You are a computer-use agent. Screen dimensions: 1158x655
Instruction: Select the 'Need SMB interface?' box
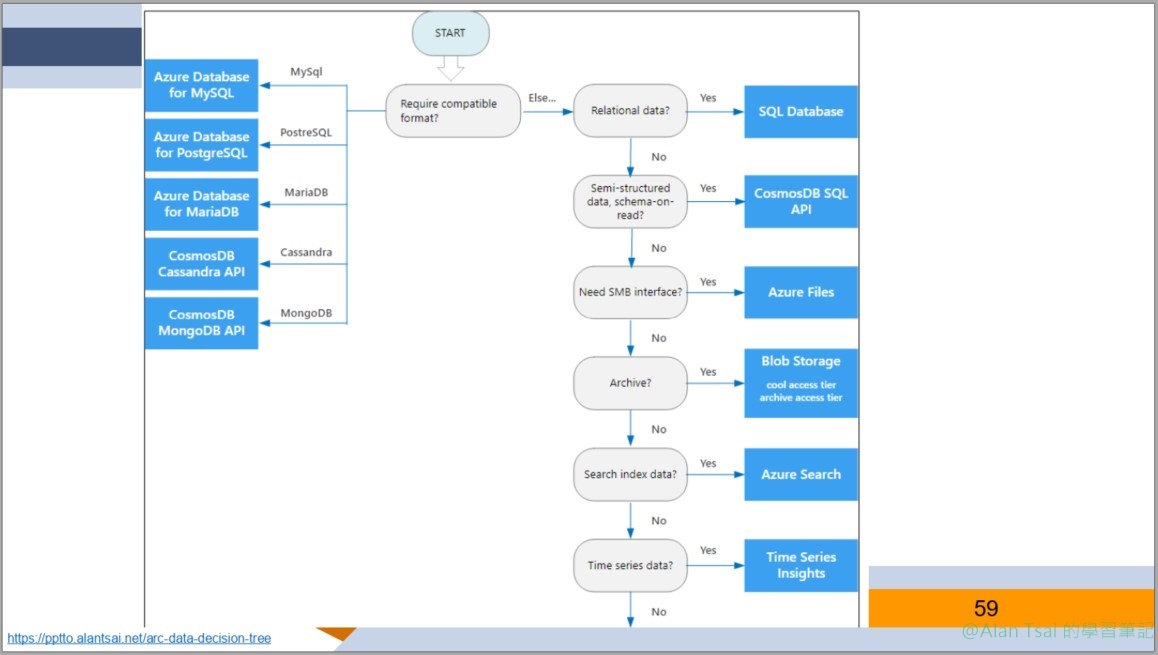[x=630, y=292]
